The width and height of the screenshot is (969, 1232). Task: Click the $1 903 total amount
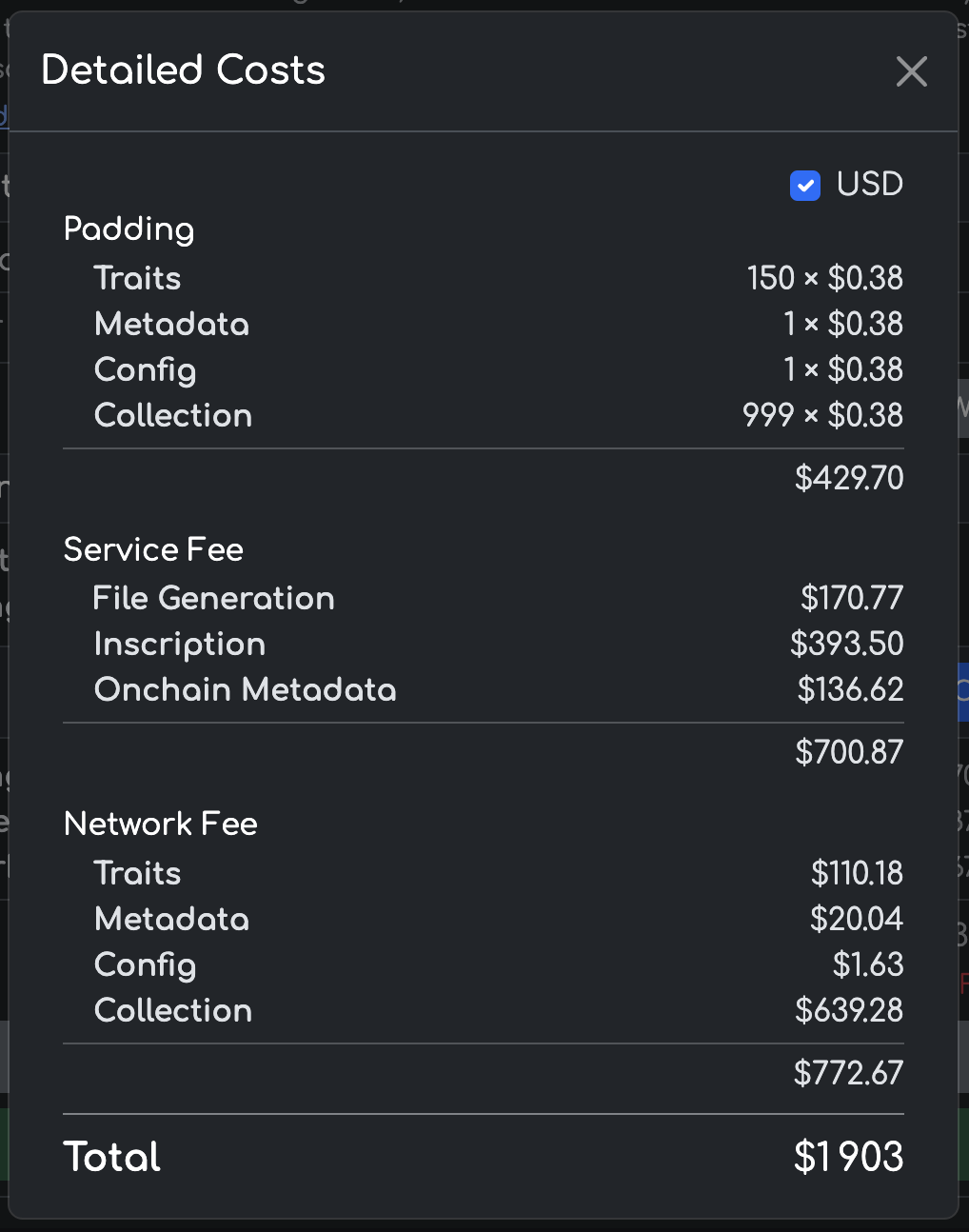pyautogui.click(x=848, y=1157)
